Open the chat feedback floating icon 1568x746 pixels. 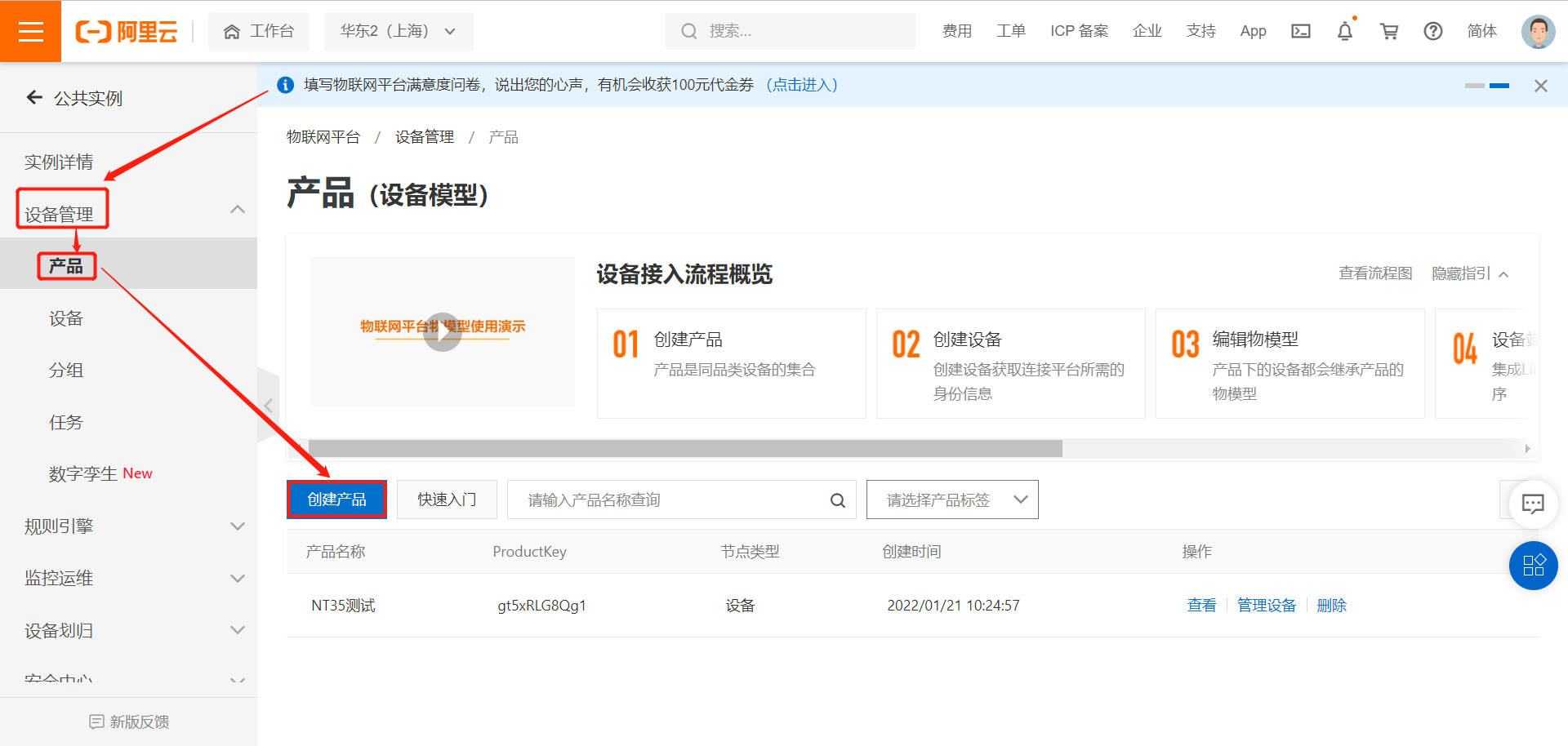1533,504
